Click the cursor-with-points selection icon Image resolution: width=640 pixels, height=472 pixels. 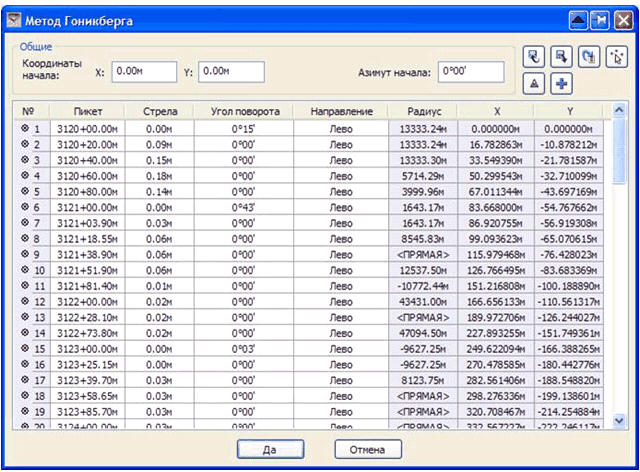coord(616,57)
